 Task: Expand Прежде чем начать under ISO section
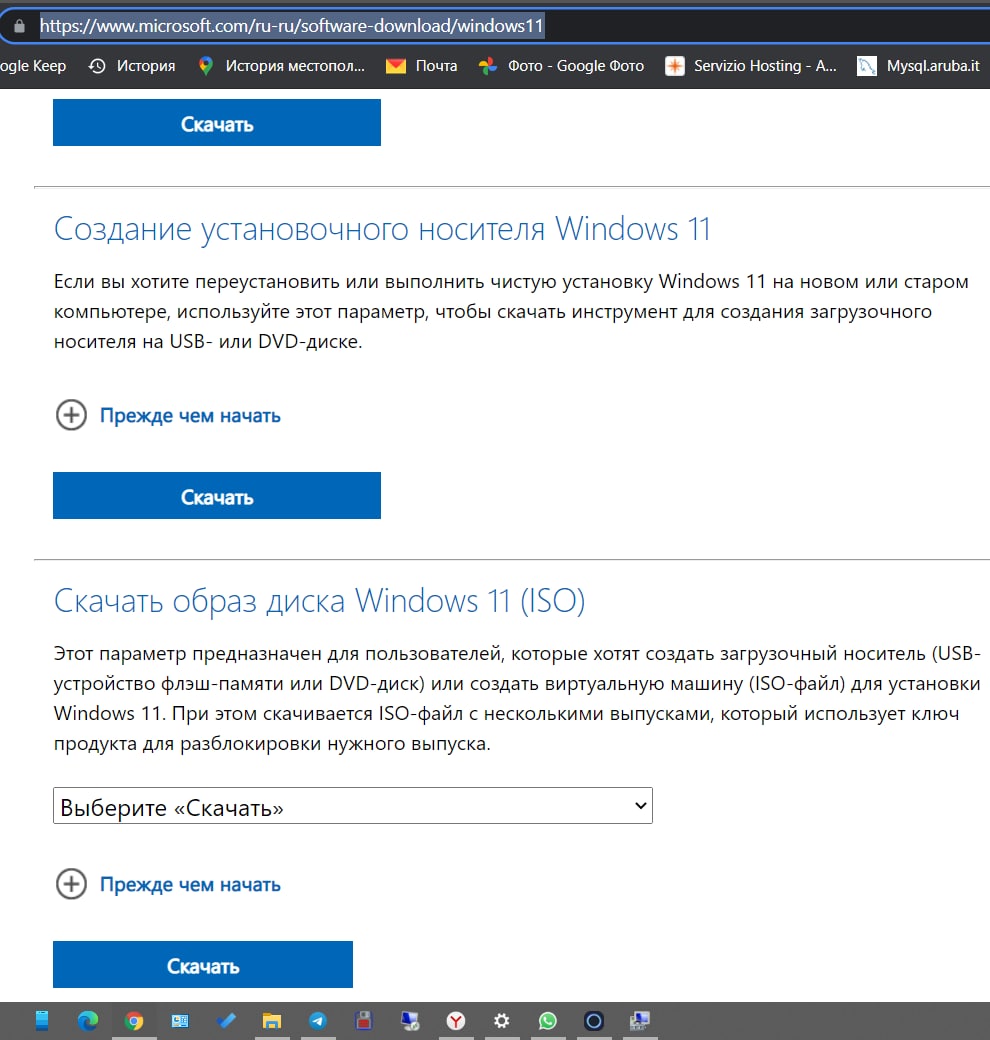190,885
